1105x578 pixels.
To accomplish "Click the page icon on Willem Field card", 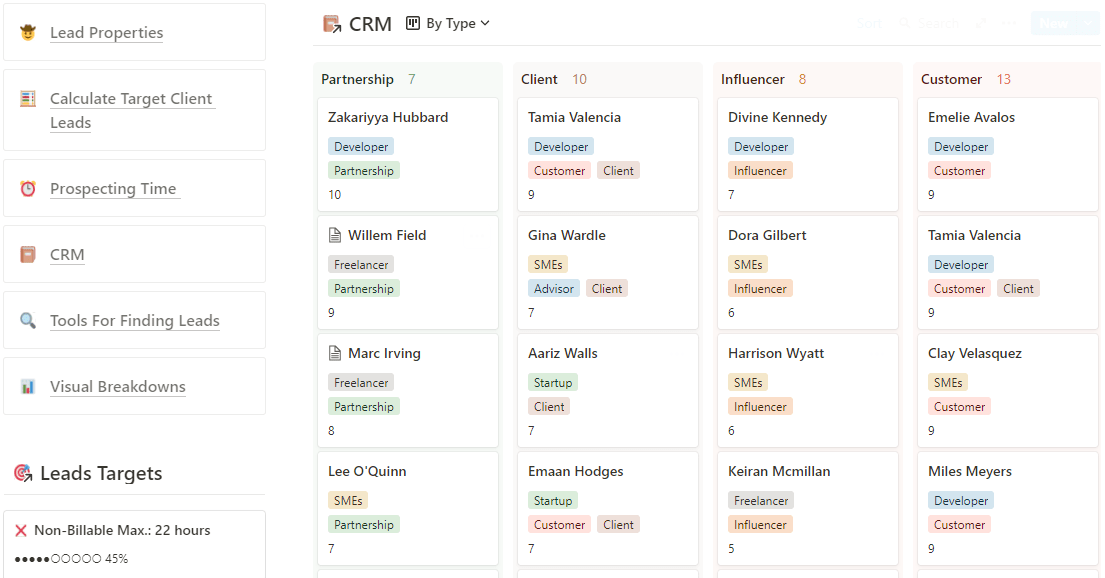I will (335, 235).
